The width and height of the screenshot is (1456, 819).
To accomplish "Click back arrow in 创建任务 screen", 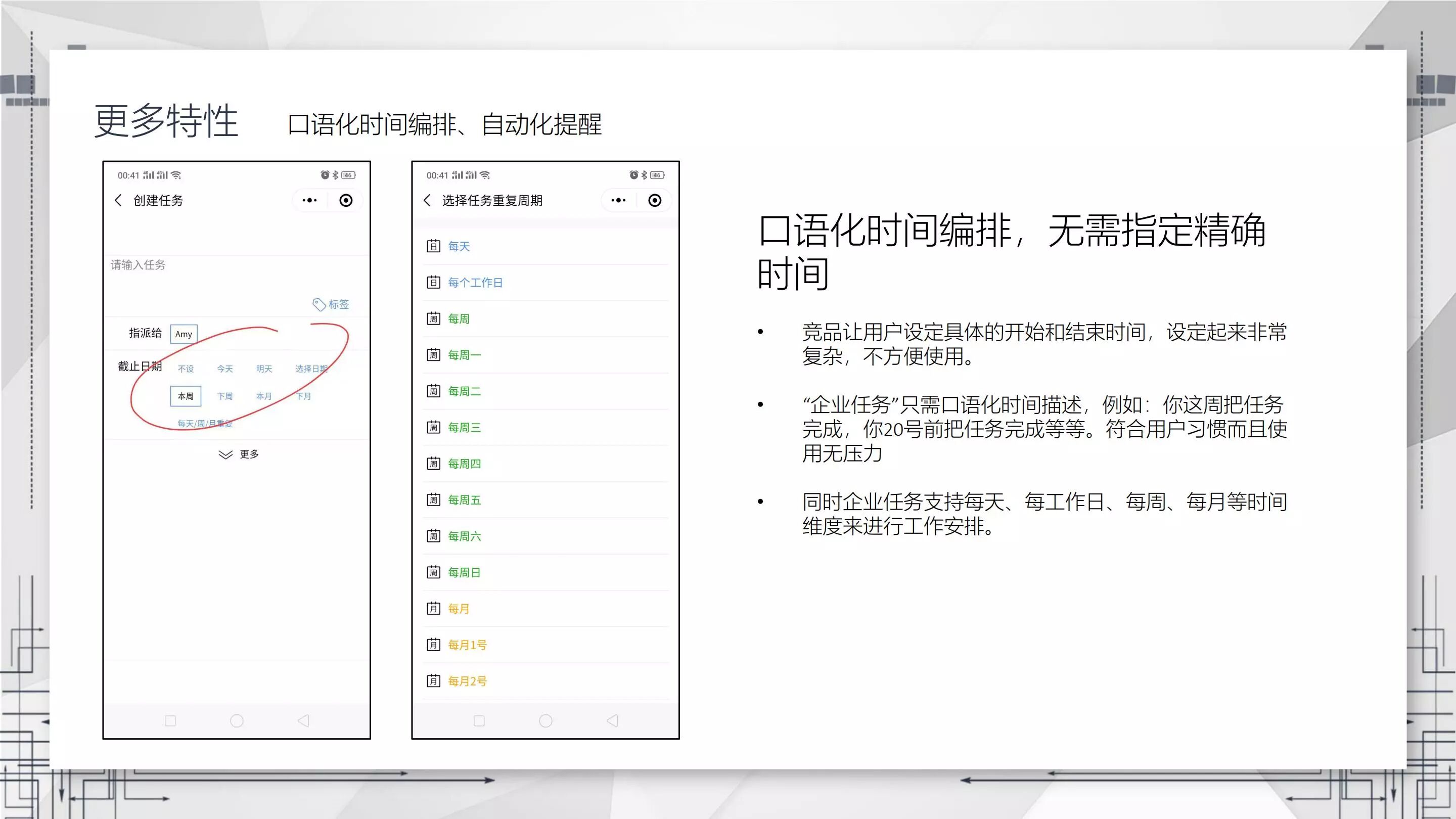I will pos(118,201).
